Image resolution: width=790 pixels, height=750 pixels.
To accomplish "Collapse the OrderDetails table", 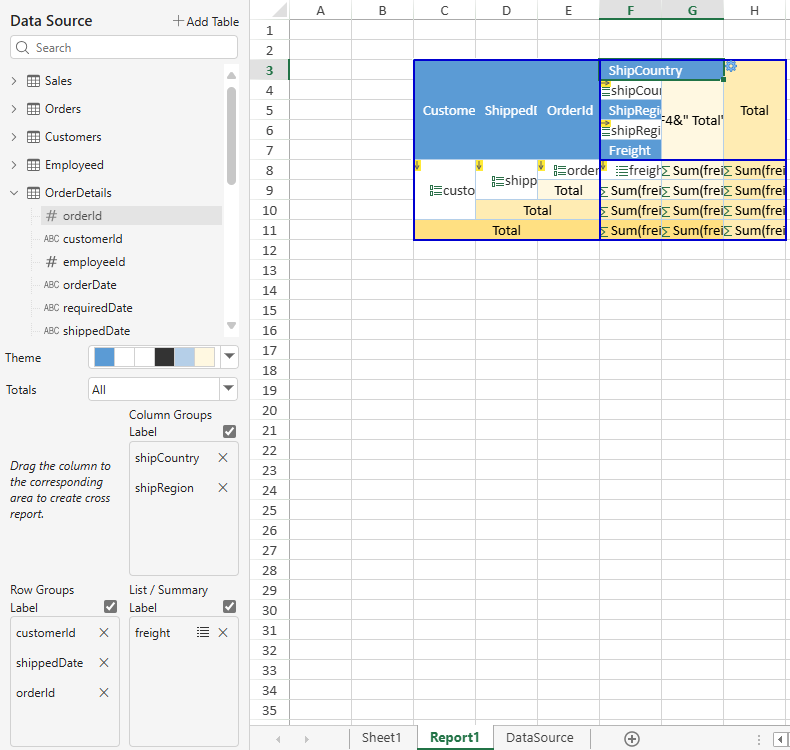I will [x=14, y=193].
